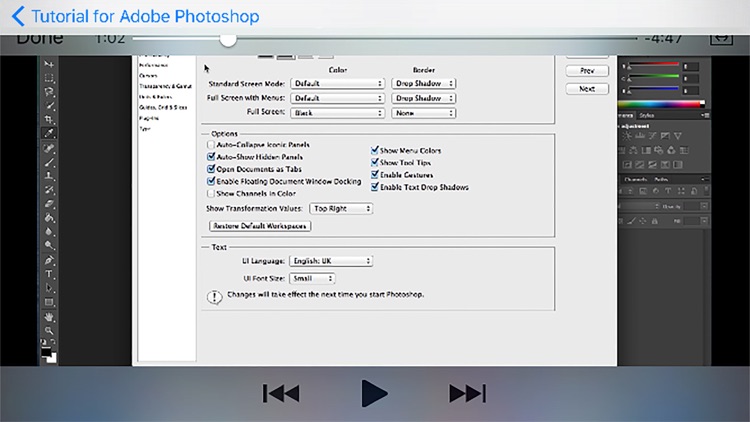Uncheck Show Menu Colors
The image size is (750, 422).
[375, 150]
